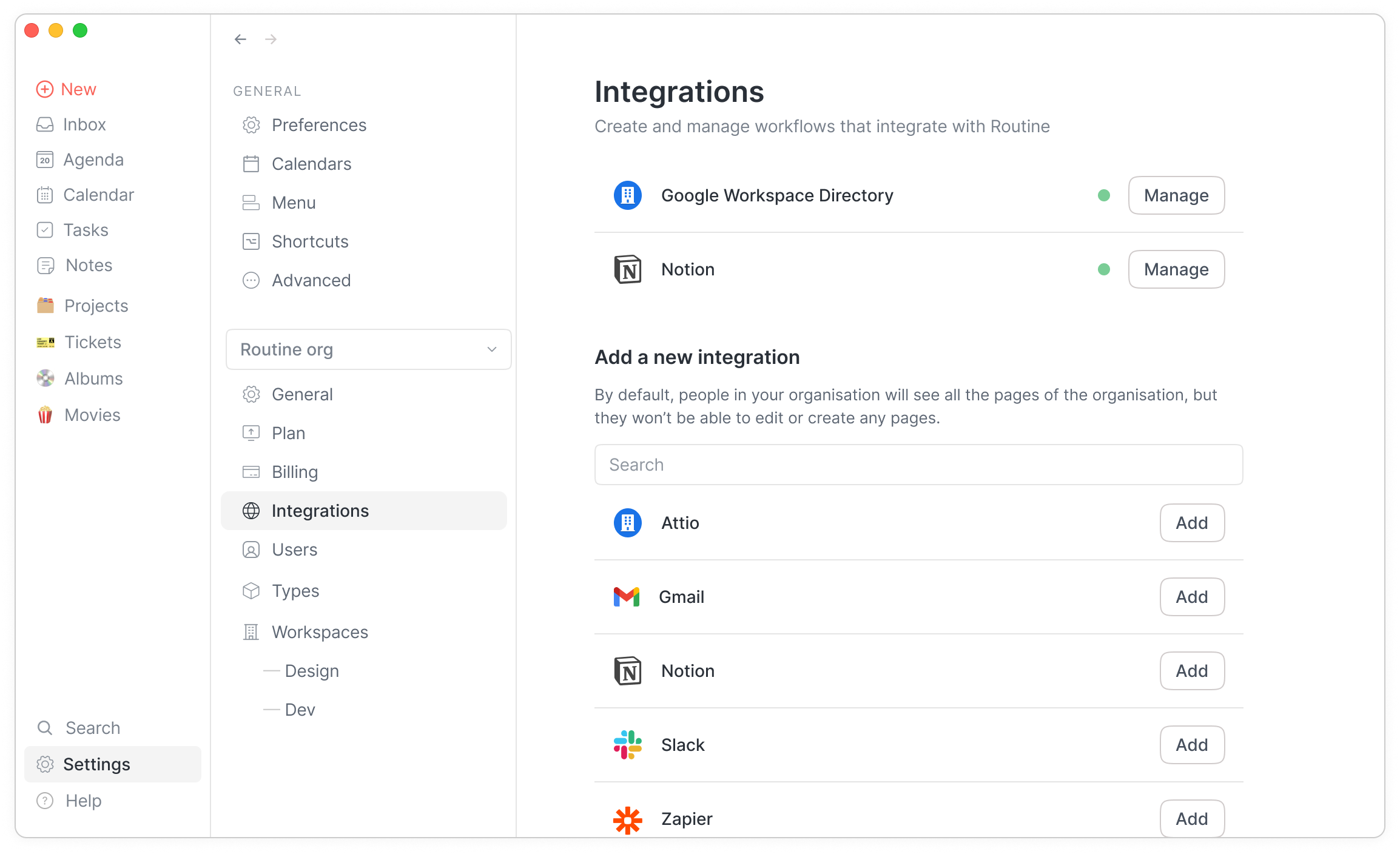Click Google Workspace Directory green status dot
Viewport: 1400px width, 854px height.
click(1104, 195)
